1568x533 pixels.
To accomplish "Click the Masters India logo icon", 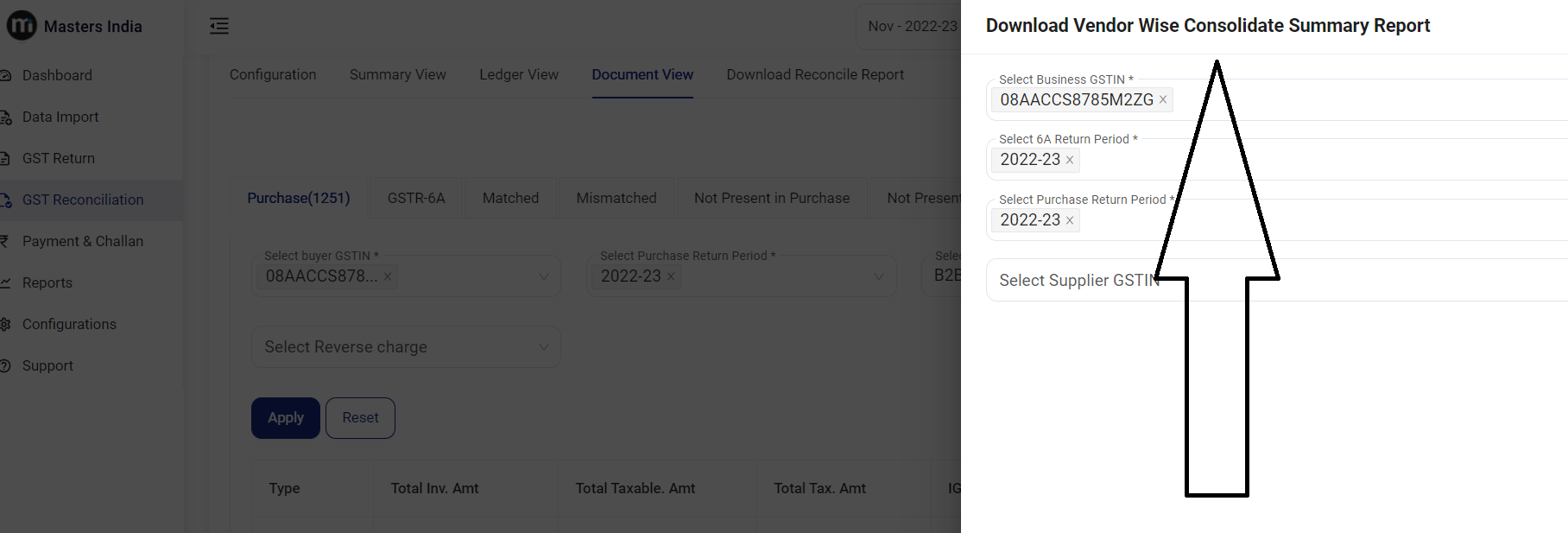I will 22,26.
